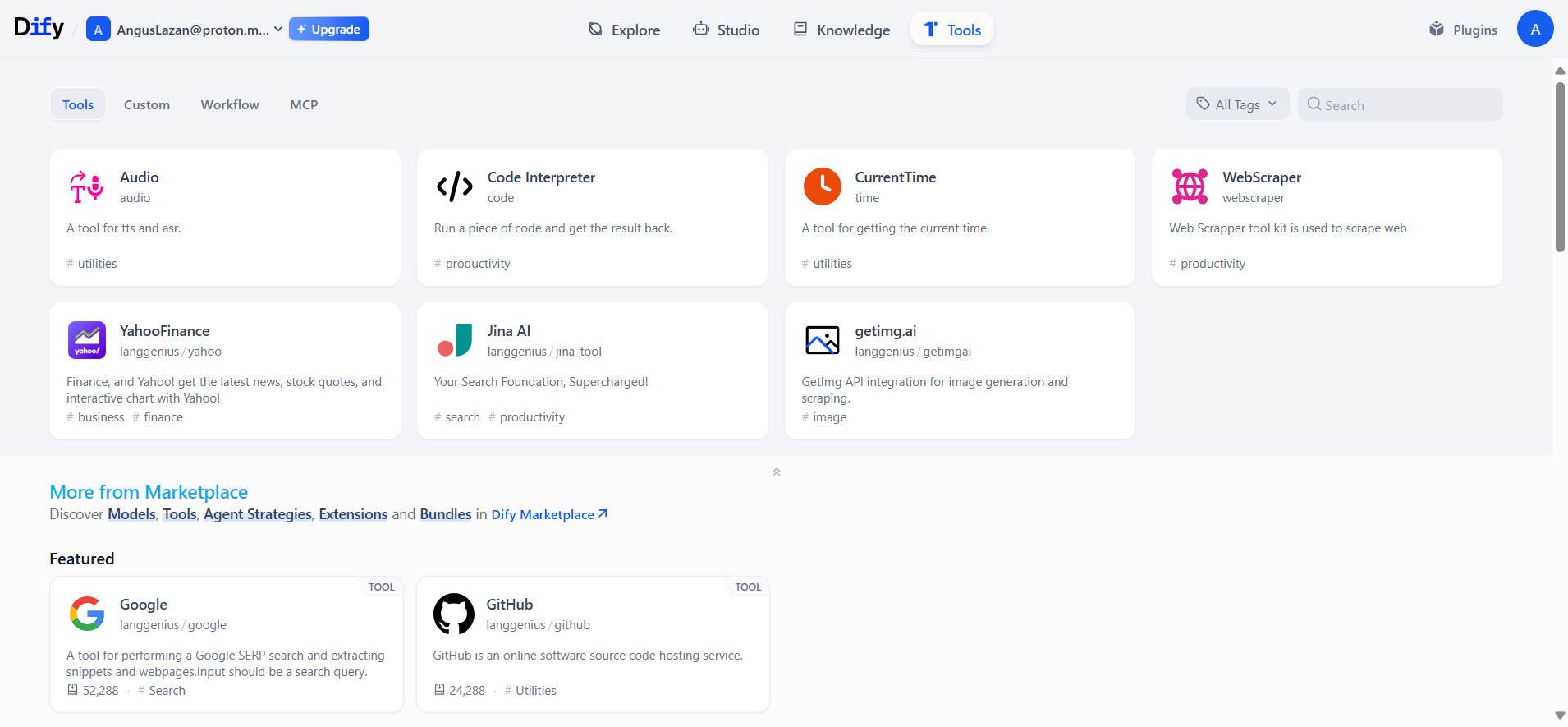
Task: Click the scrollbar up arrow
Action: (x=1560, y=71)
